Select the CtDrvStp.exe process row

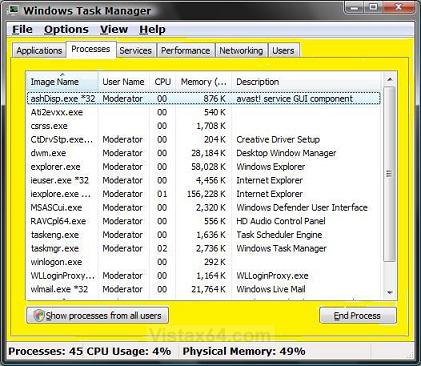pyautogui.click(x=203, y=139)
